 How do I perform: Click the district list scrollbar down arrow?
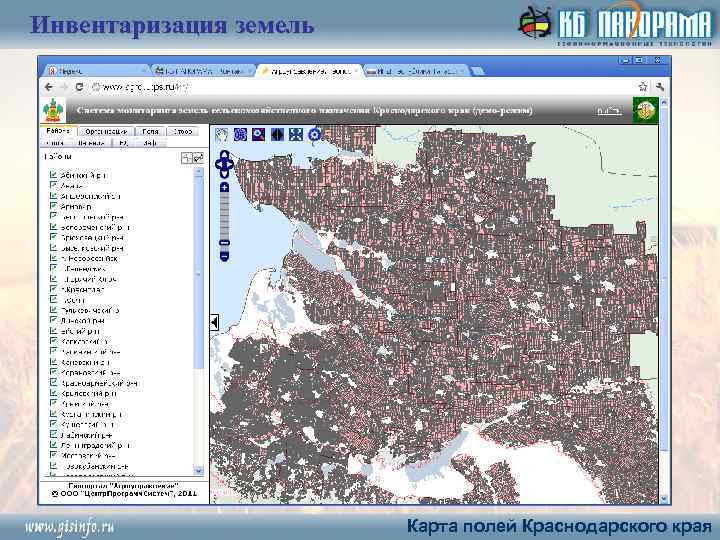(199, 471)
